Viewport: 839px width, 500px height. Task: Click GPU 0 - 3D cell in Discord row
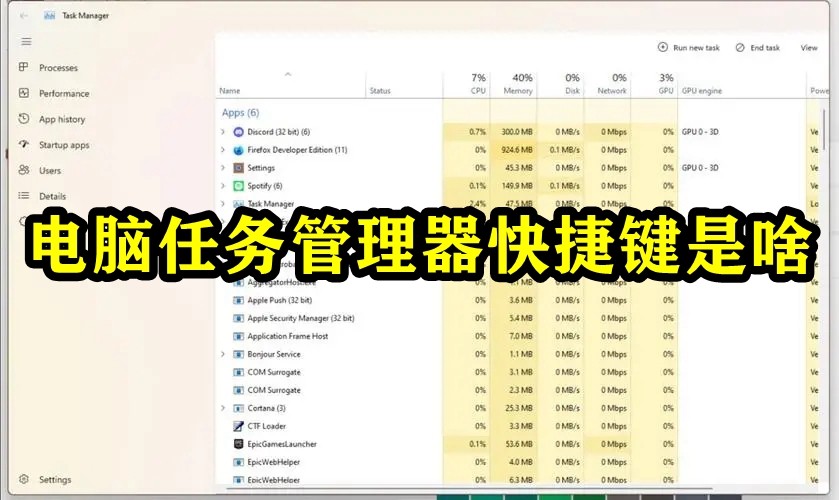click(700, 132)
